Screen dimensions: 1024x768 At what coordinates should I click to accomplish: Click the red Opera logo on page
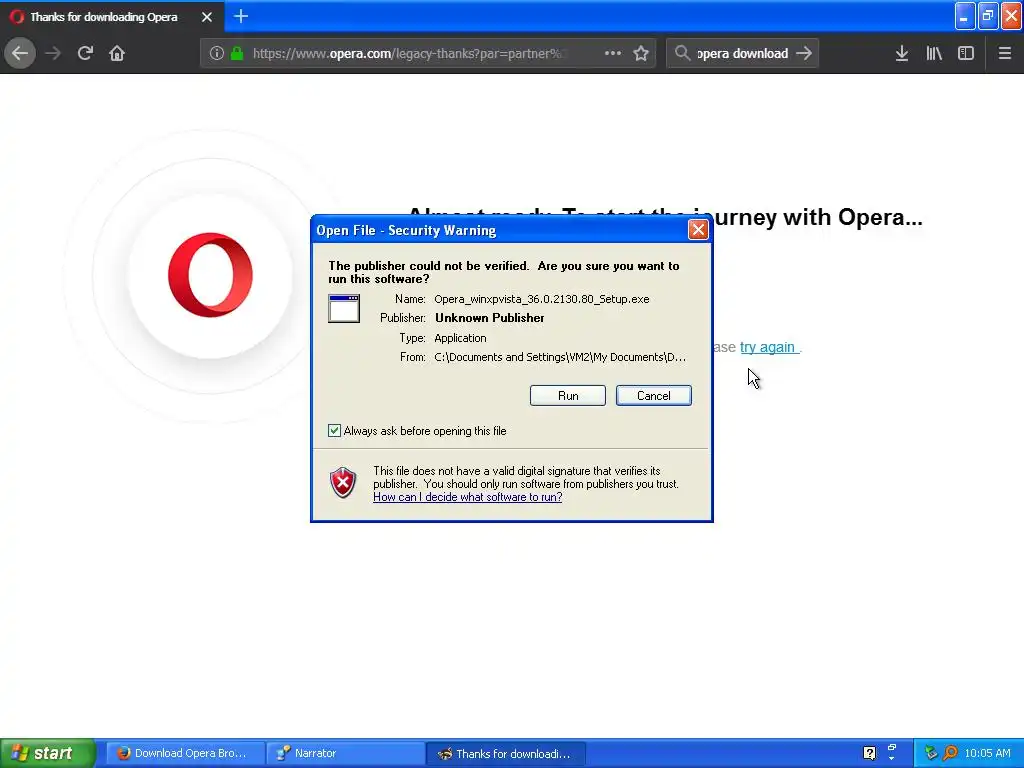tap(210, 275)
